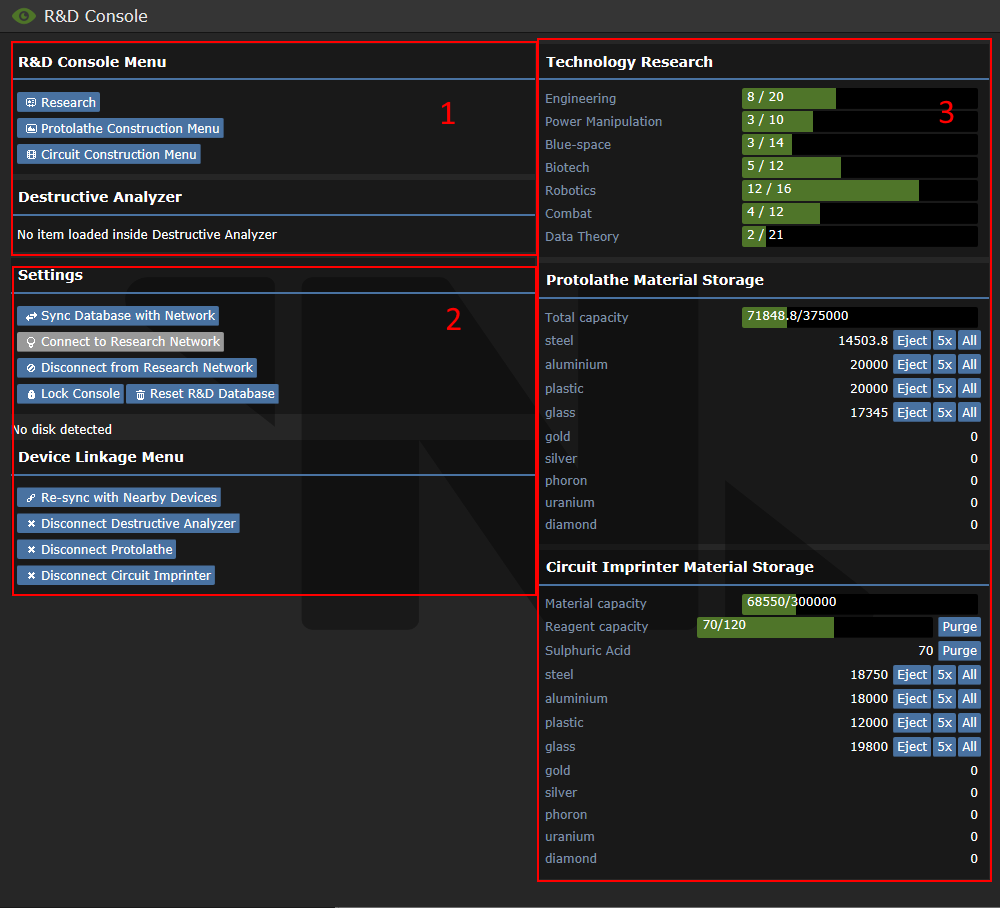Screen dimensions: 1000x908
Task: Purge Sulphuric Acid reagent
Action: click(x=959, y=651)
